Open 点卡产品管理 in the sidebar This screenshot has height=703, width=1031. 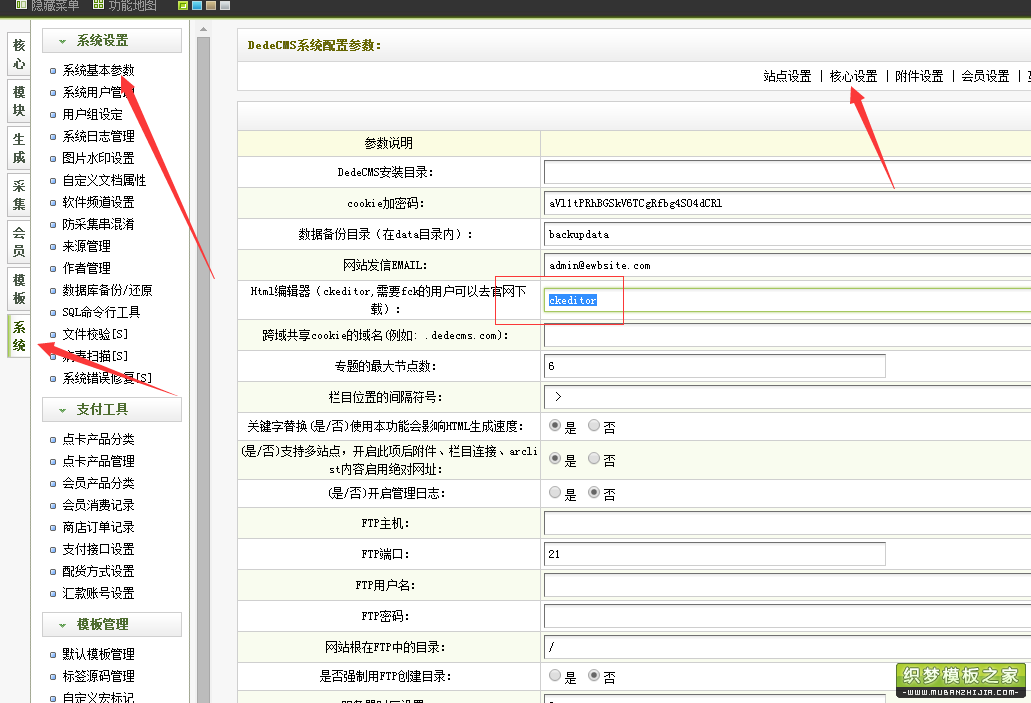coord(99,461)
